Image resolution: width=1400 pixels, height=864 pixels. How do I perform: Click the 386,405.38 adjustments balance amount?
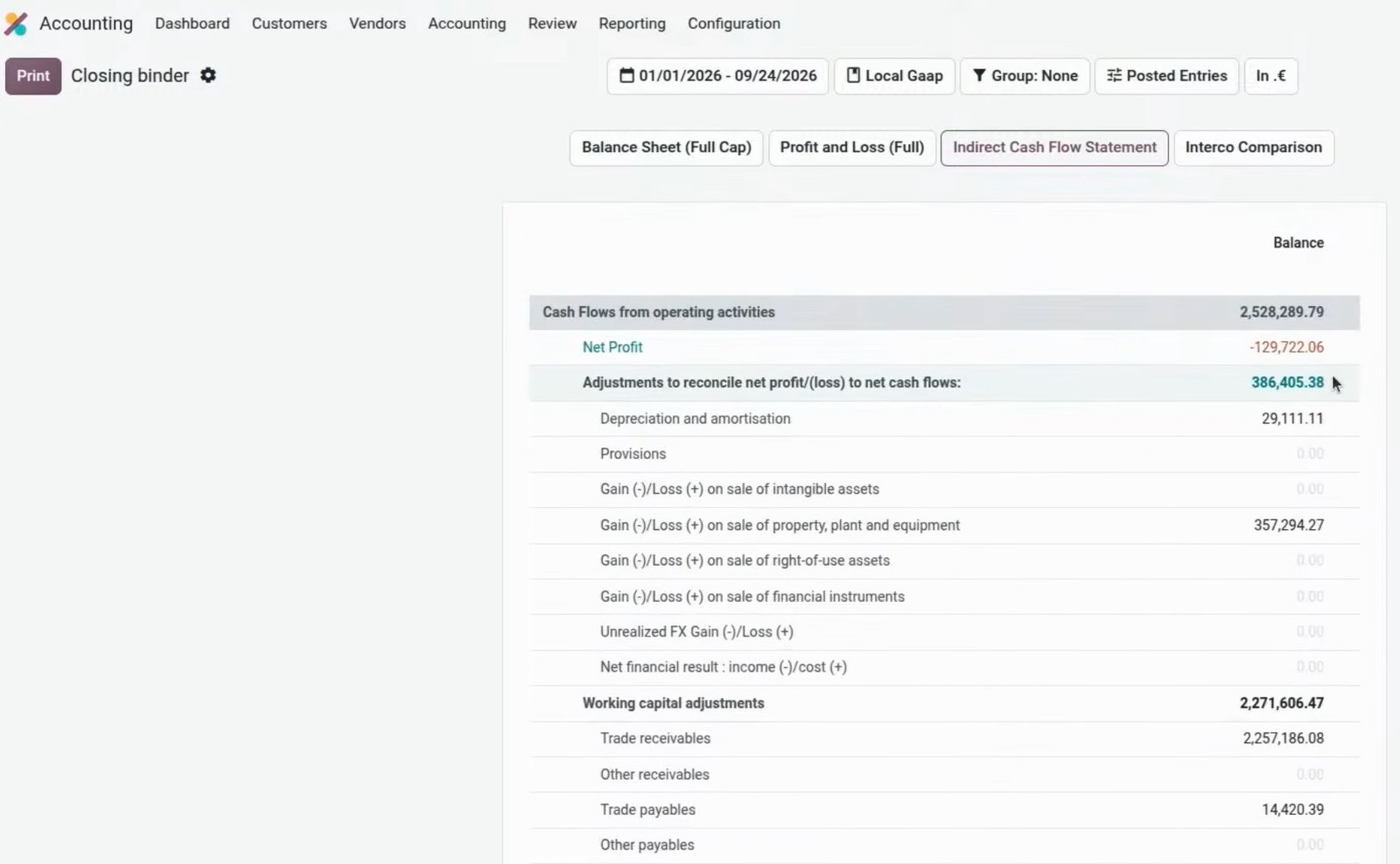pyautogui.click(x=1287, y=382)
